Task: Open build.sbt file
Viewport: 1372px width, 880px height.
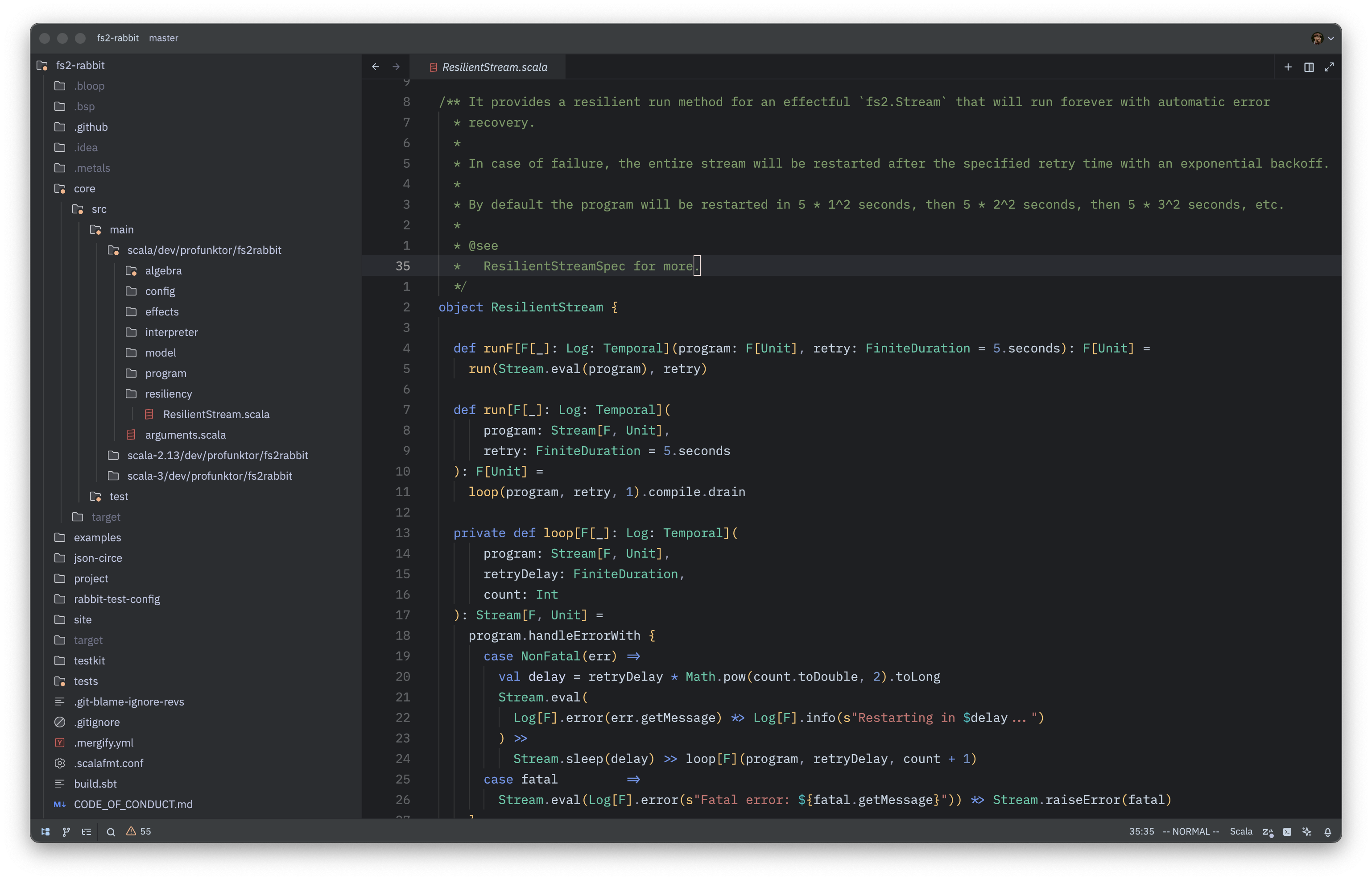Action: 95,784
